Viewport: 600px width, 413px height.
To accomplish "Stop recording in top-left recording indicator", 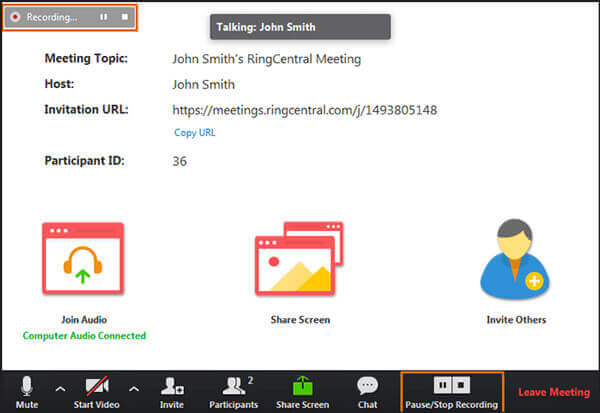I will pos(125,17).
